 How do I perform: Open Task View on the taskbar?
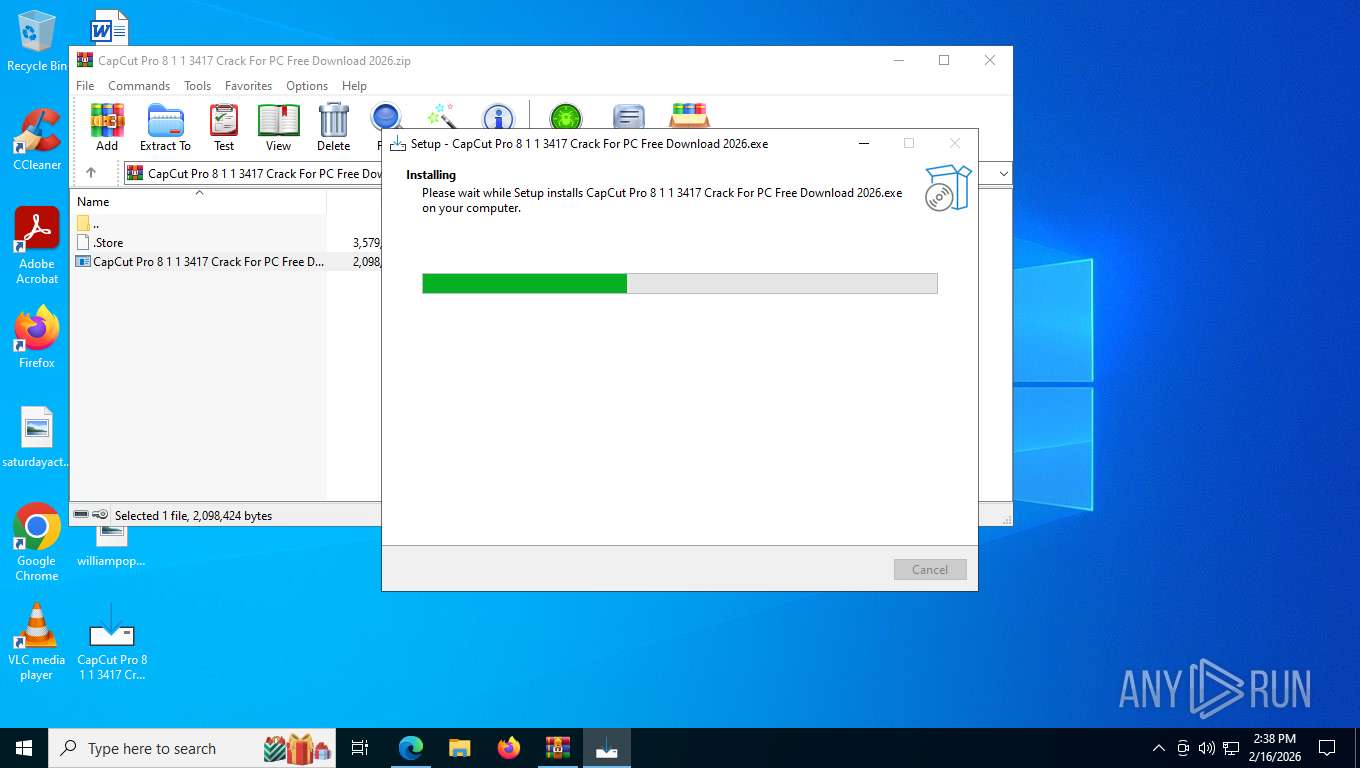click(361, 748)
